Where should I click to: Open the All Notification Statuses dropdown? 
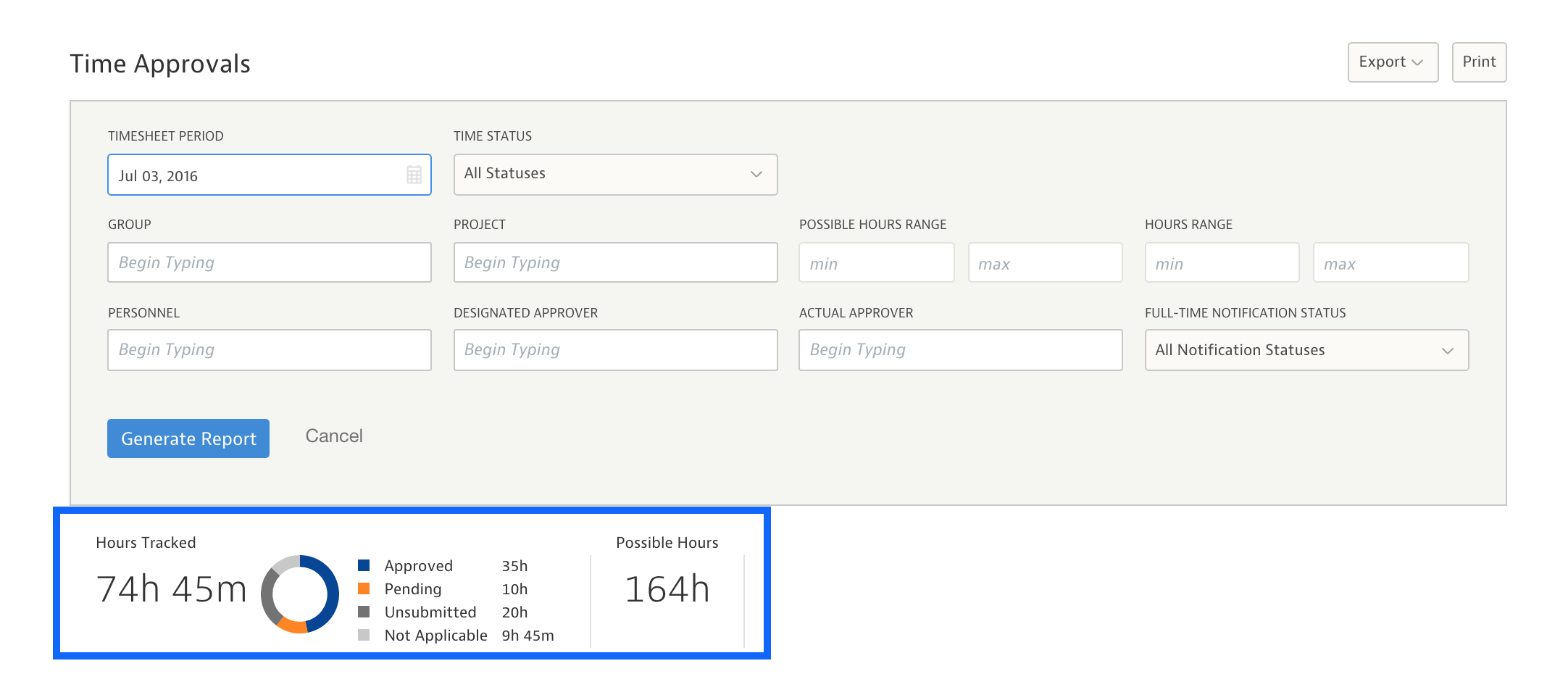point(1306,350)
